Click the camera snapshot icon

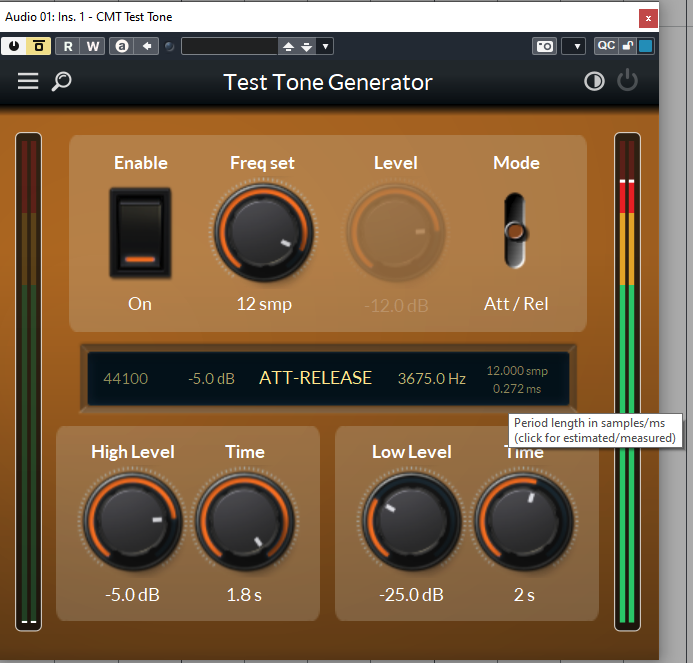click(x=544, y=46)
